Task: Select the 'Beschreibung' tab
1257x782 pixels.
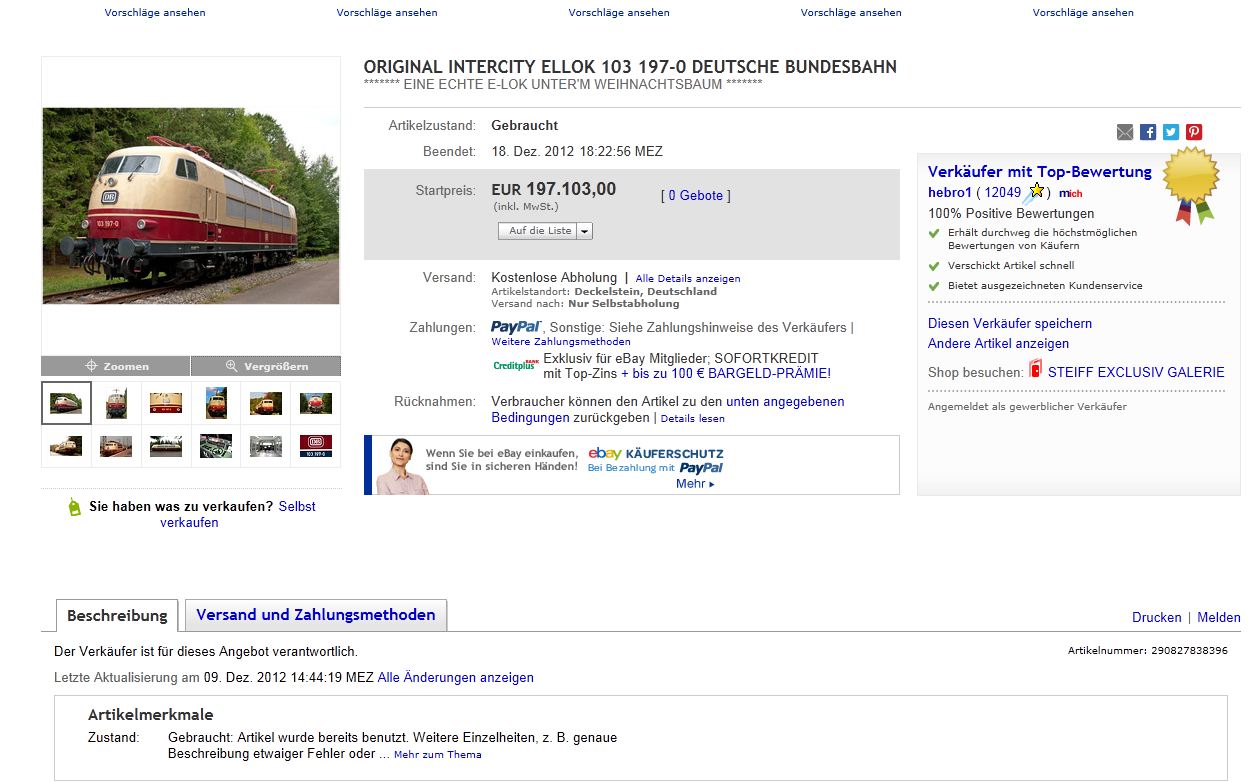Action: pos(117,616)
